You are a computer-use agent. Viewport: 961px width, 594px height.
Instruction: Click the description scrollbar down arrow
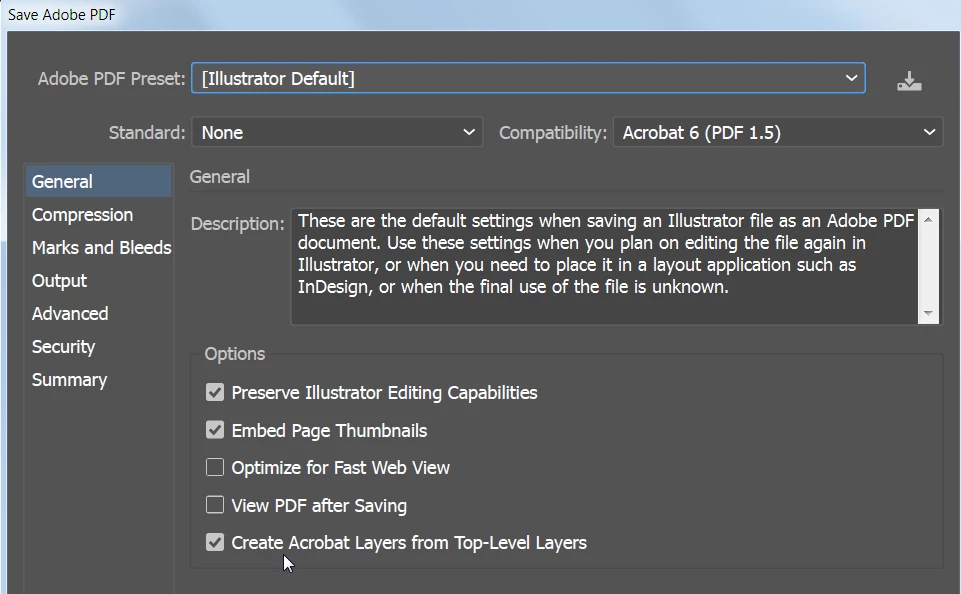929,313
